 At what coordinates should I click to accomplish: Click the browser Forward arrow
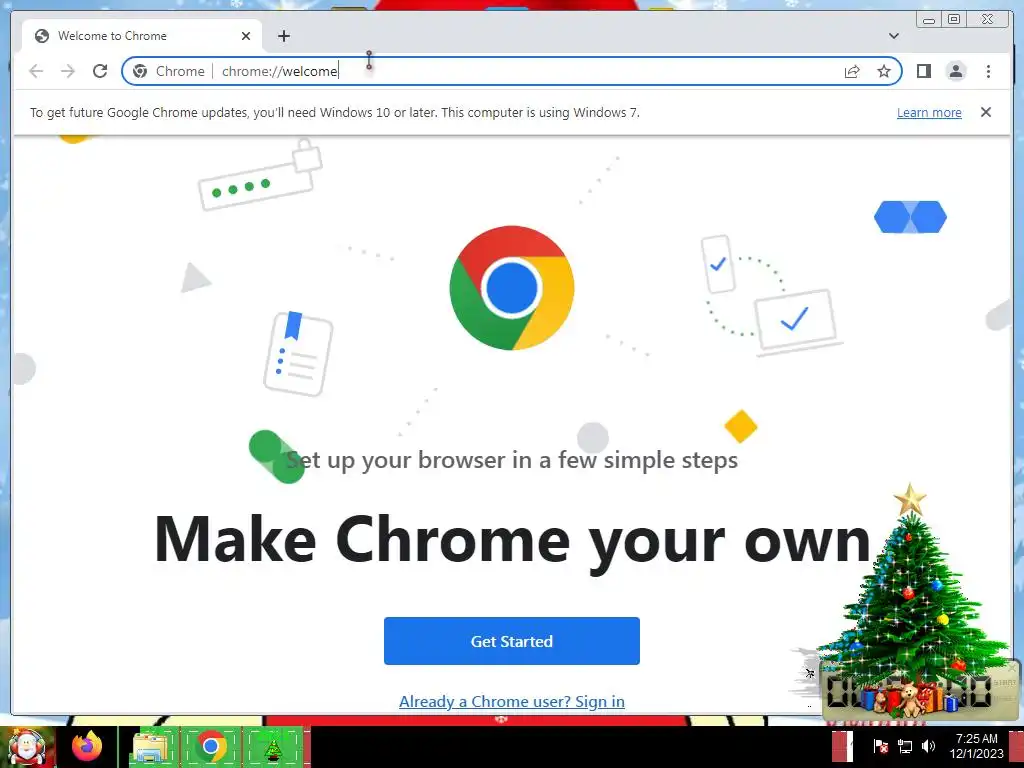tap(68, 71)
